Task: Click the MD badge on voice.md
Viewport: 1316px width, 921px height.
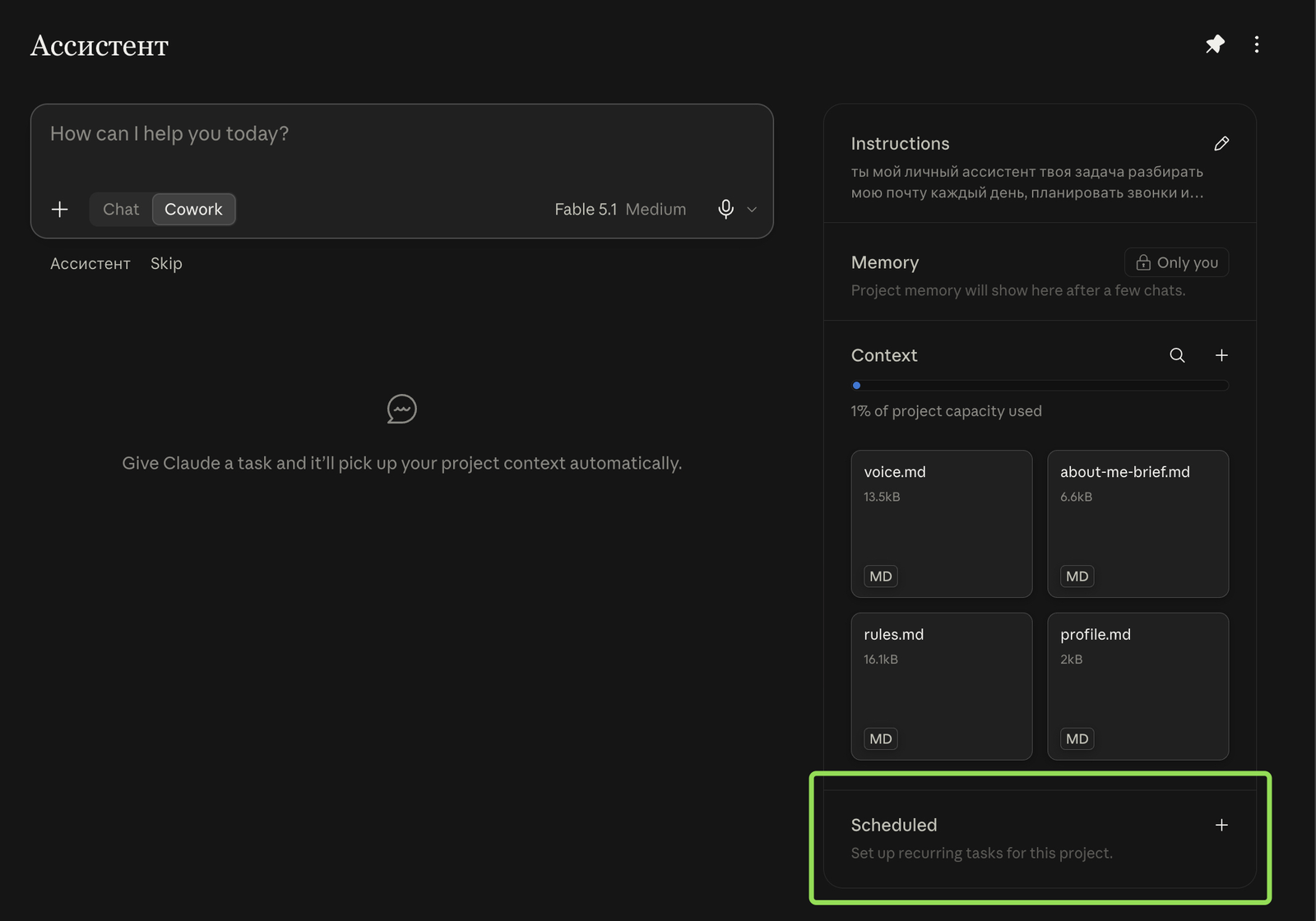Action: (881, 576)
